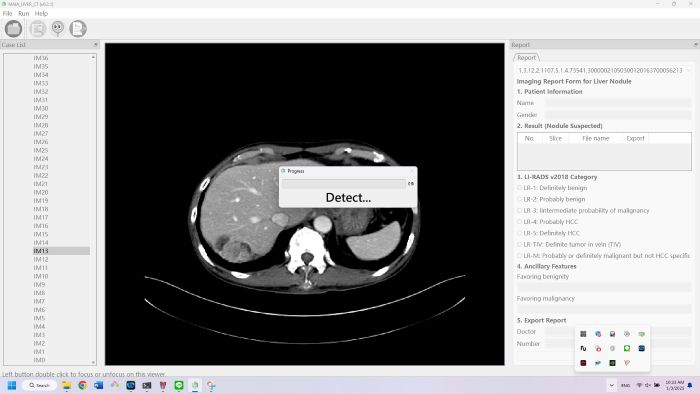This screenshot has width=700, height=394.
Task: Click the magnifier detect toolbar icon
Action: [x=58, y=29]
